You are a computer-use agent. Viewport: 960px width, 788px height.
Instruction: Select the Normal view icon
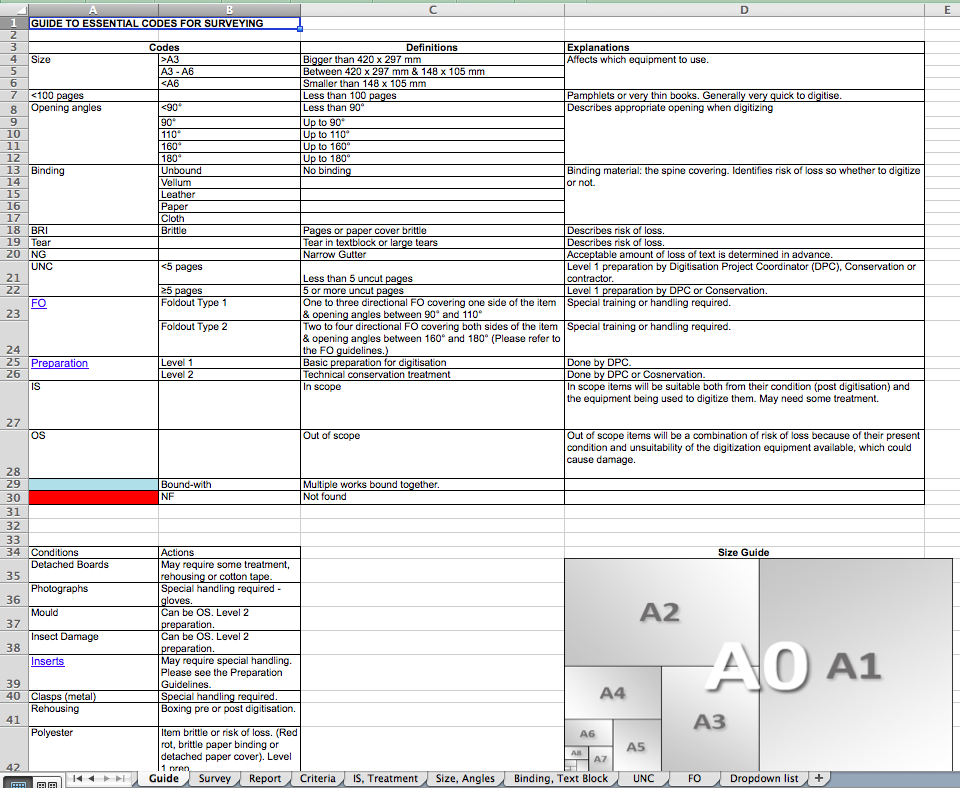[18, 784]
